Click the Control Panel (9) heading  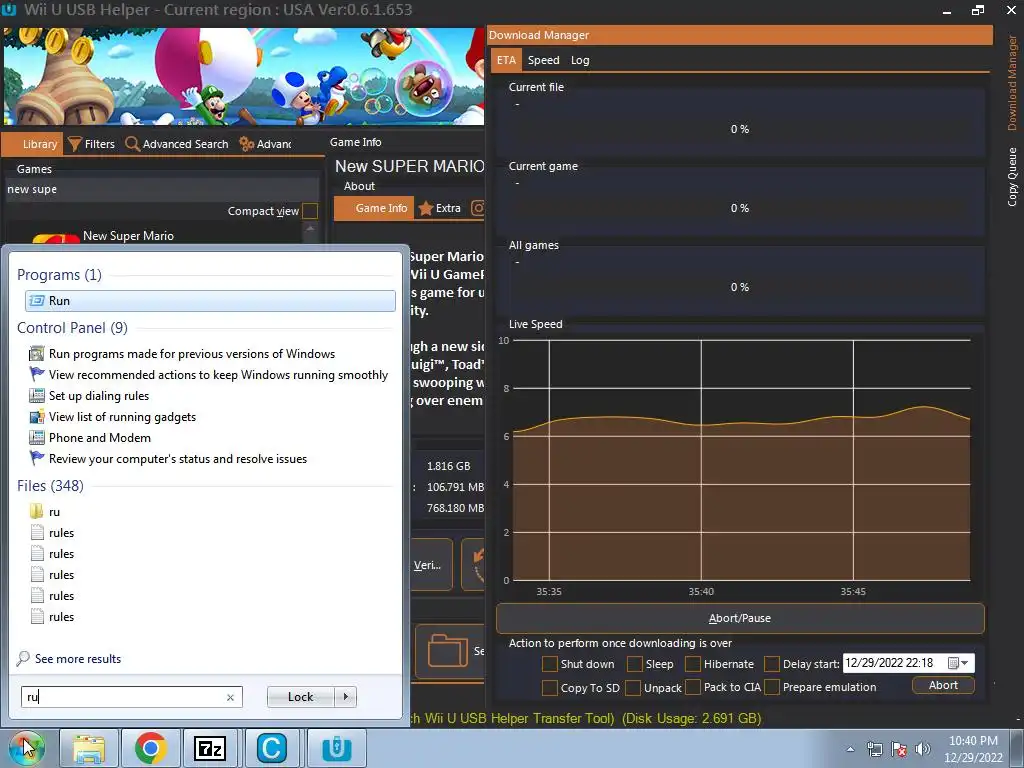(72, 328)
